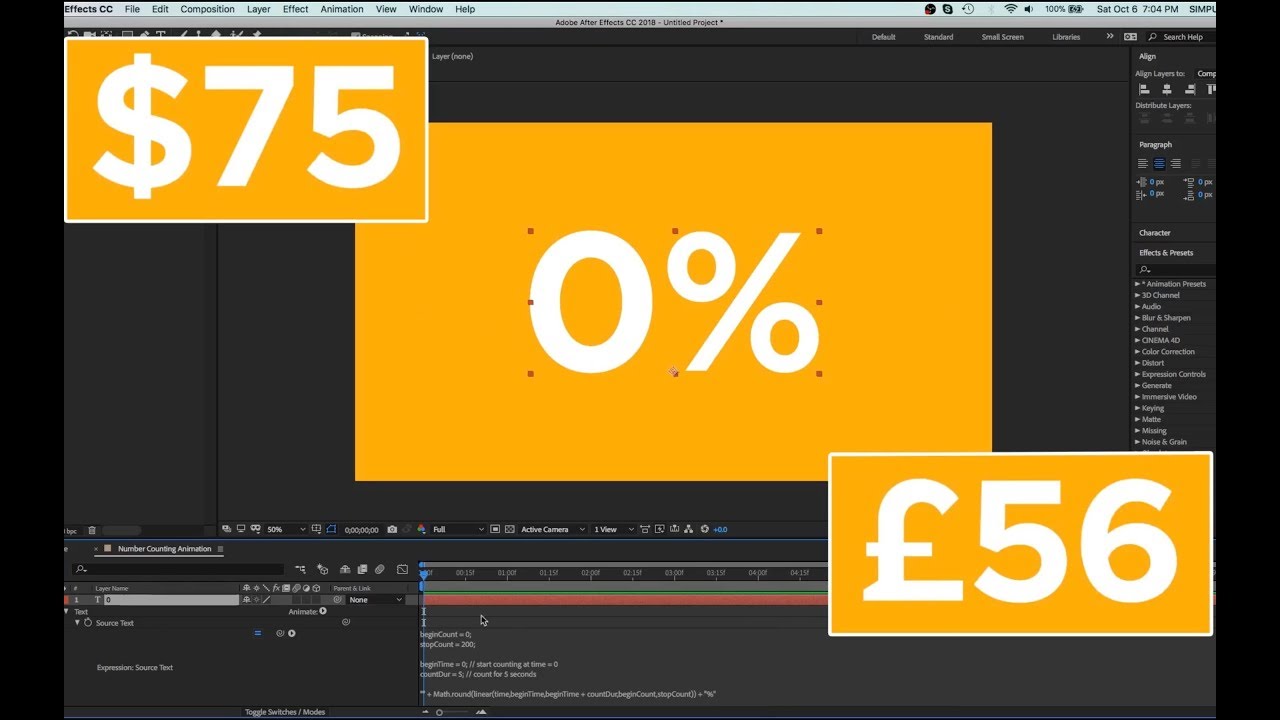Click the Source Text stopwatch icon
1280x720 pixels.
[88, 622]
